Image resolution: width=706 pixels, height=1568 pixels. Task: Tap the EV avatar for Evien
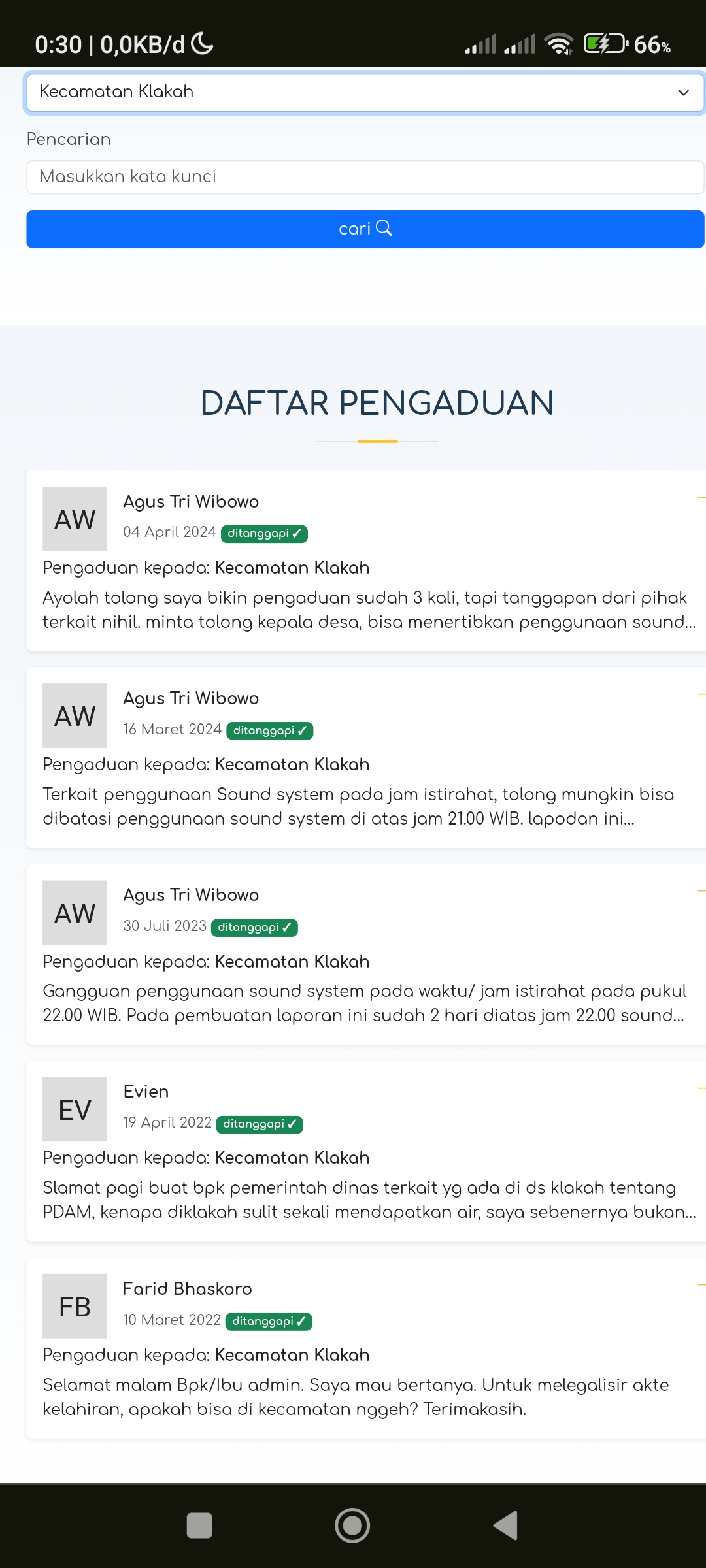click(x=75, y=1109)
